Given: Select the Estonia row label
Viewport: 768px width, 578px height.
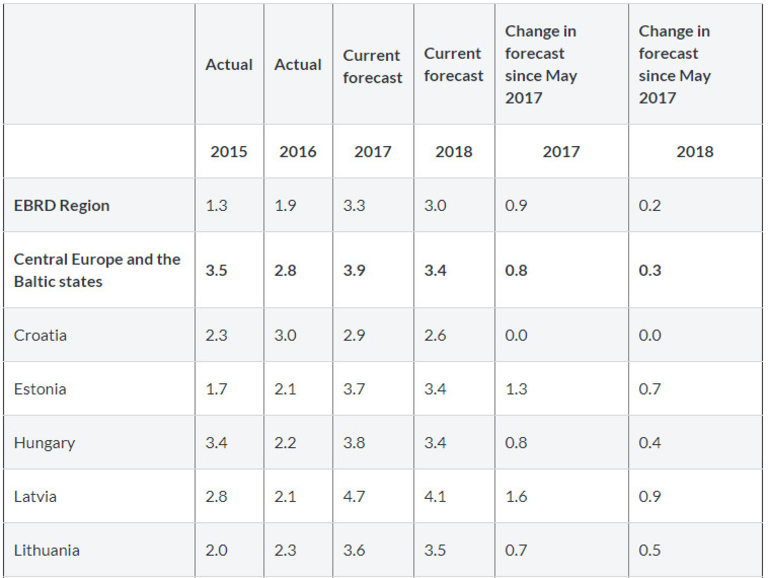Looking at the screenshot, I should (x=40, y=389).
